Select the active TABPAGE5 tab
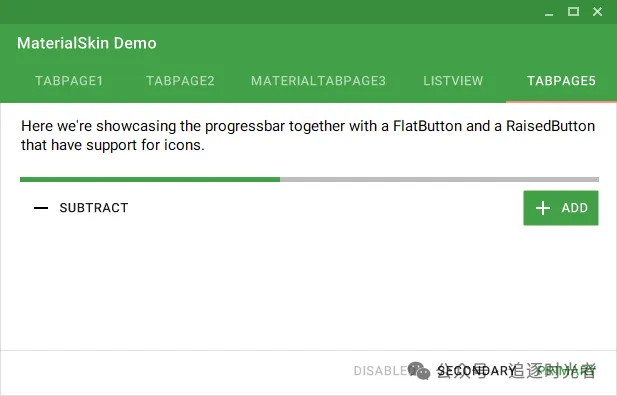 [562, 81]
